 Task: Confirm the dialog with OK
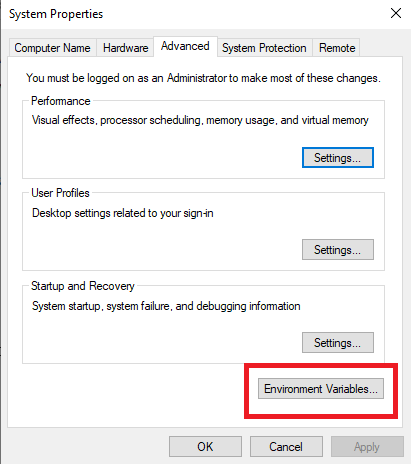205,446
